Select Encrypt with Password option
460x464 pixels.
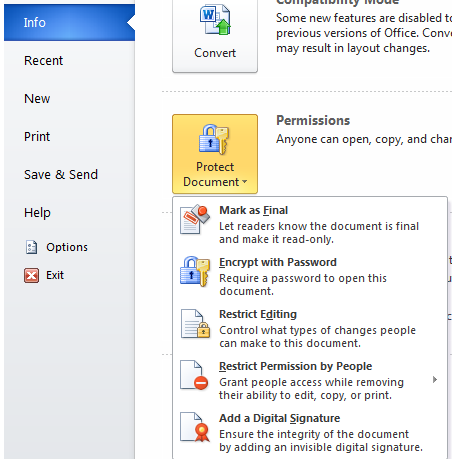point(310,276)
